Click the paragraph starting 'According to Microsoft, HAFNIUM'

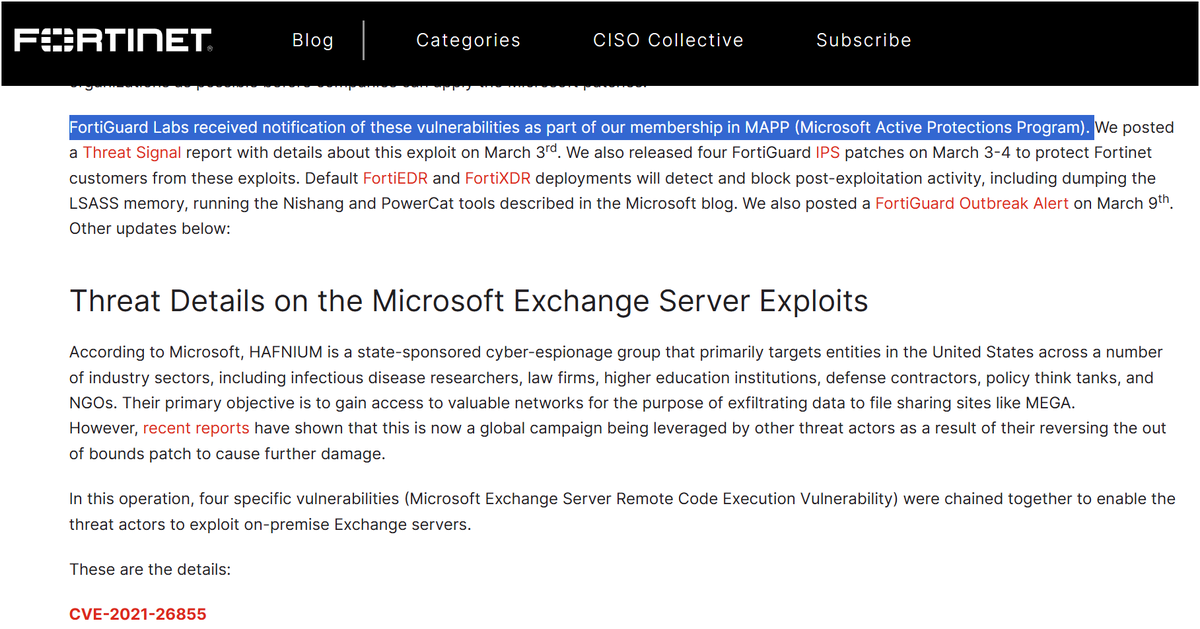pos(616,403)
